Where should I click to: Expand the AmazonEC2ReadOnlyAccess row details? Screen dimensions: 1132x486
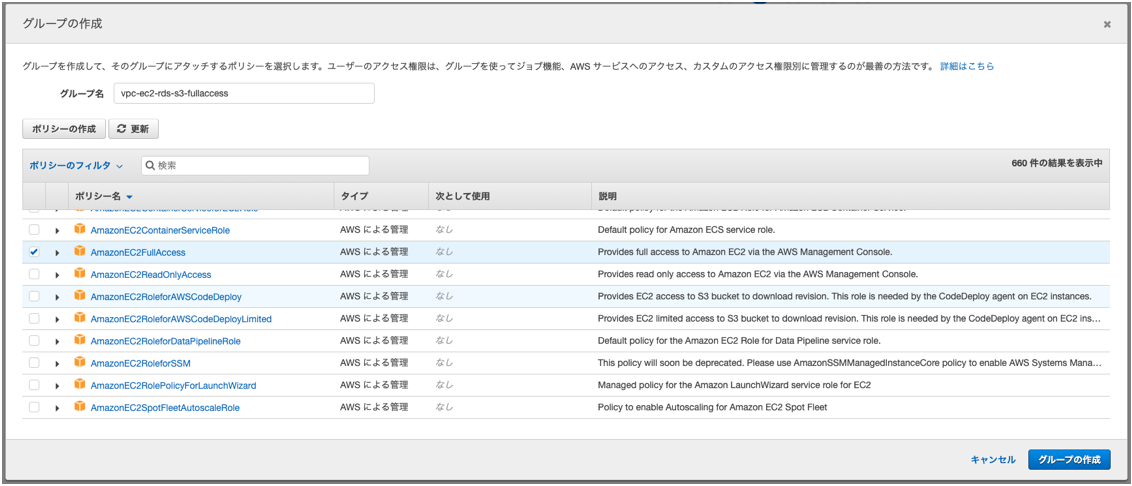coord(57,275)
